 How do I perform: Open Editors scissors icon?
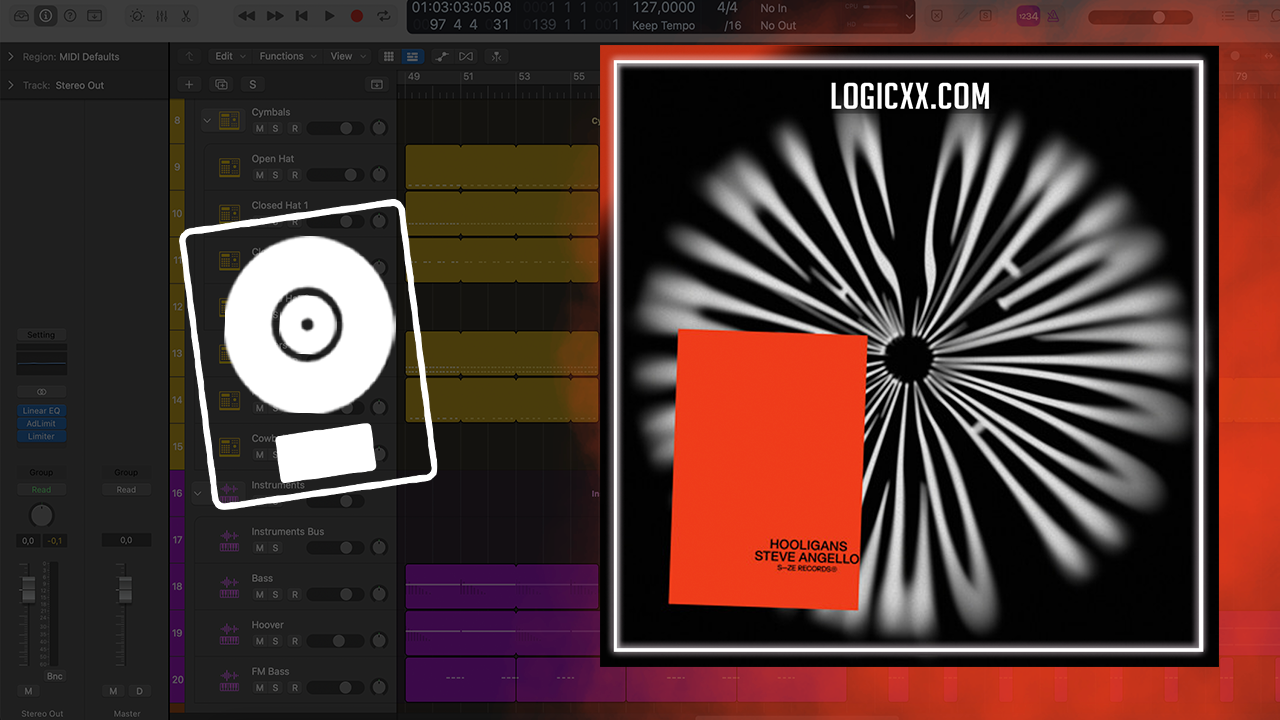pos(186,16)
